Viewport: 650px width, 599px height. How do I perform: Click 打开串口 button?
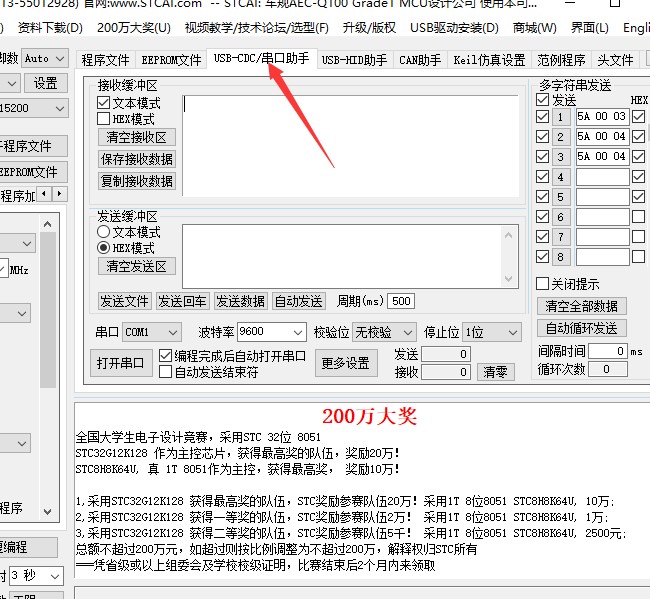121,363
